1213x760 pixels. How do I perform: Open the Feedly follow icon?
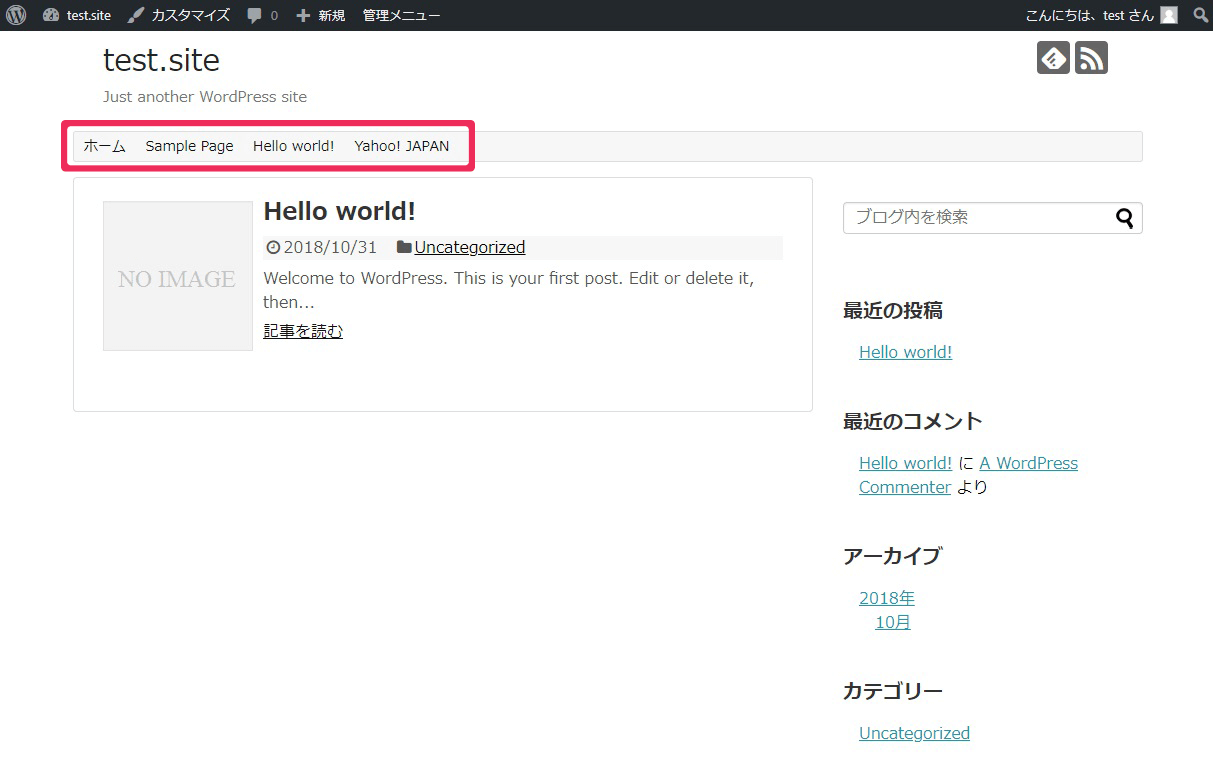(1053, 58)
